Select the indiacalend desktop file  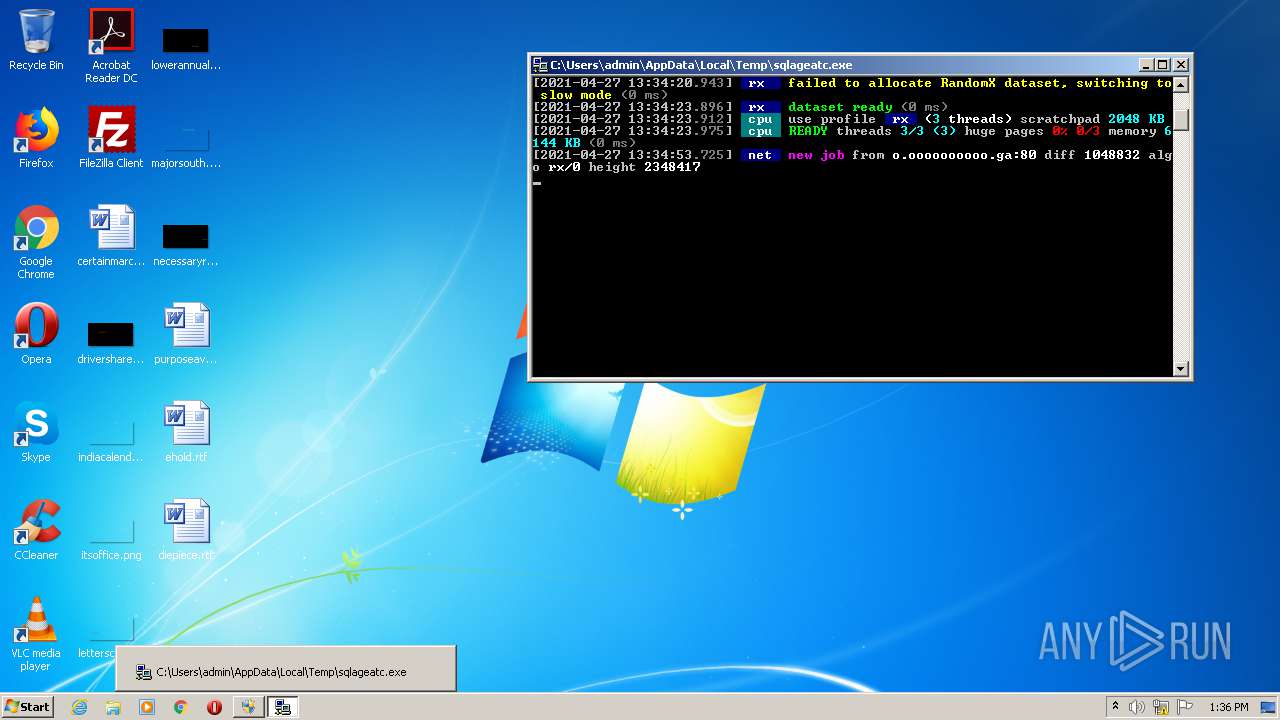[x=111, y=440]
